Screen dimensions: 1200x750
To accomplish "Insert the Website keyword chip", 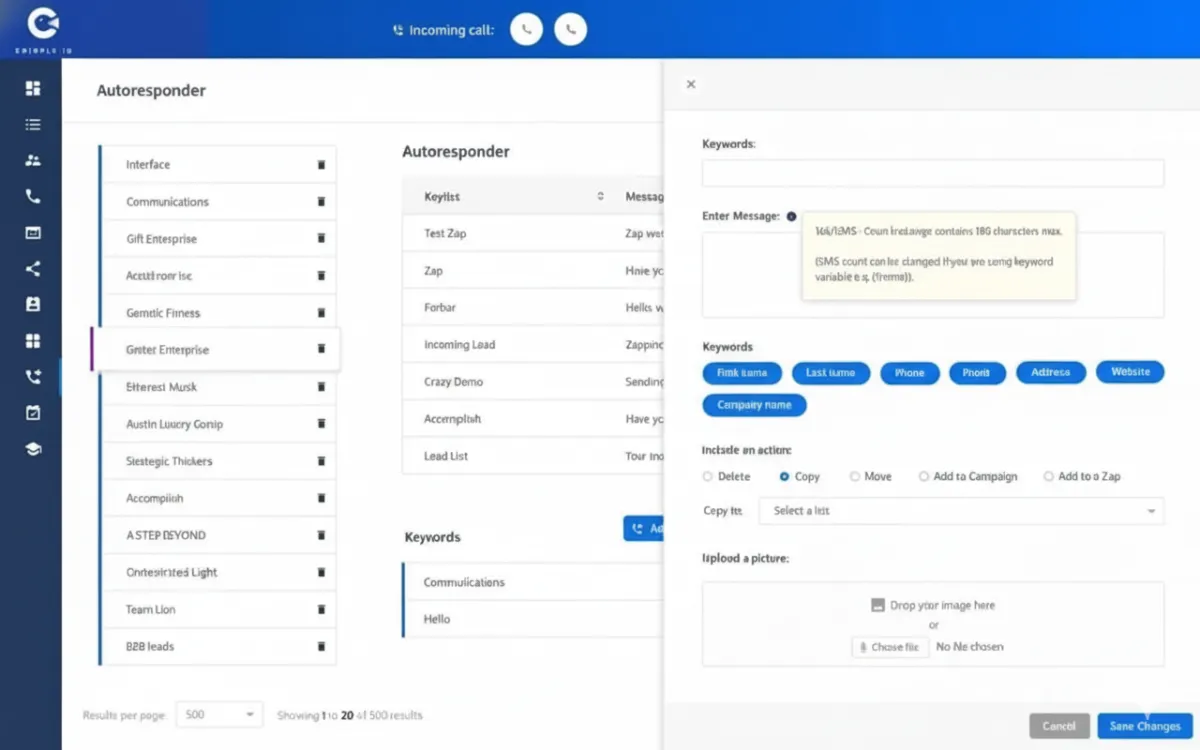I will [1130, 372].
